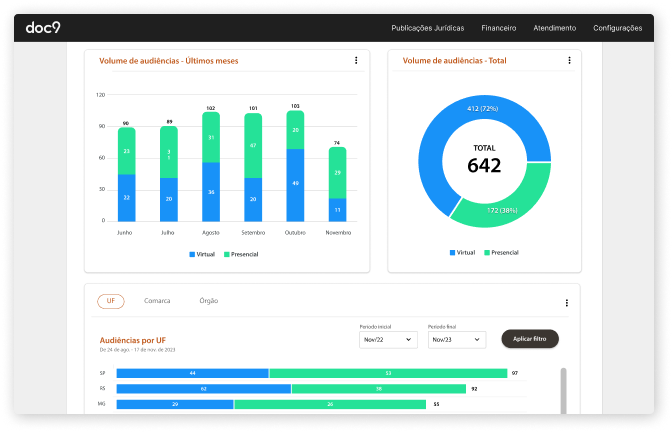
Task: Click Outubro virtual bar segment 49
Action: [295, 185]
